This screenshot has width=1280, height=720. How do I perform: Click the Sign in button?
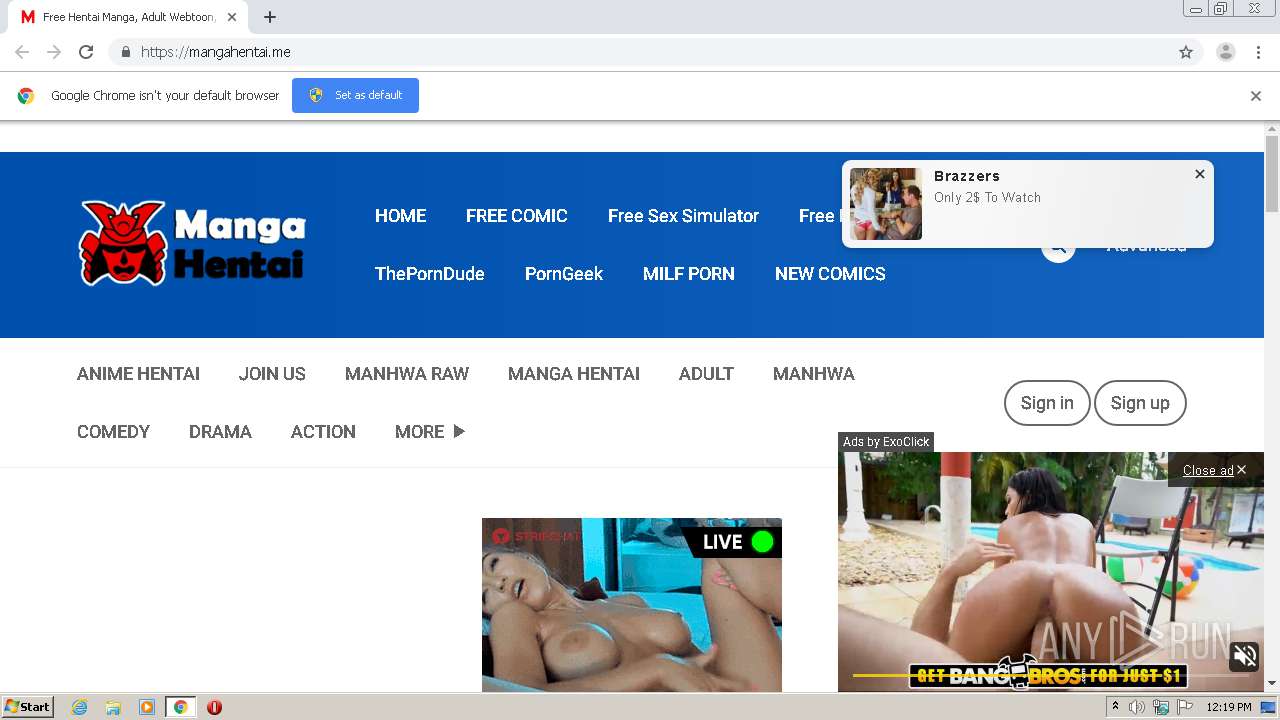(1047, 403)
